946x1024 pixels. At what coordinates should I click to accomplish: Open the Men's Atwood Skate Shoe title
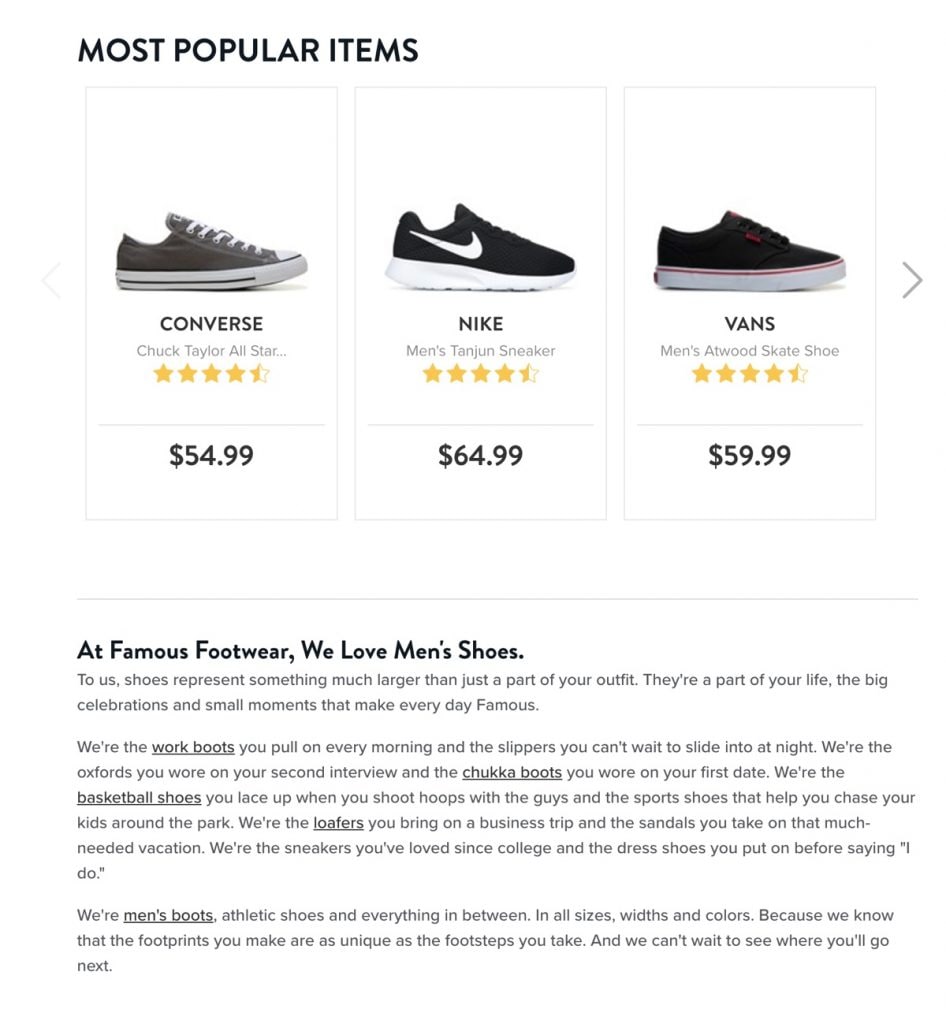click(750, 351)
